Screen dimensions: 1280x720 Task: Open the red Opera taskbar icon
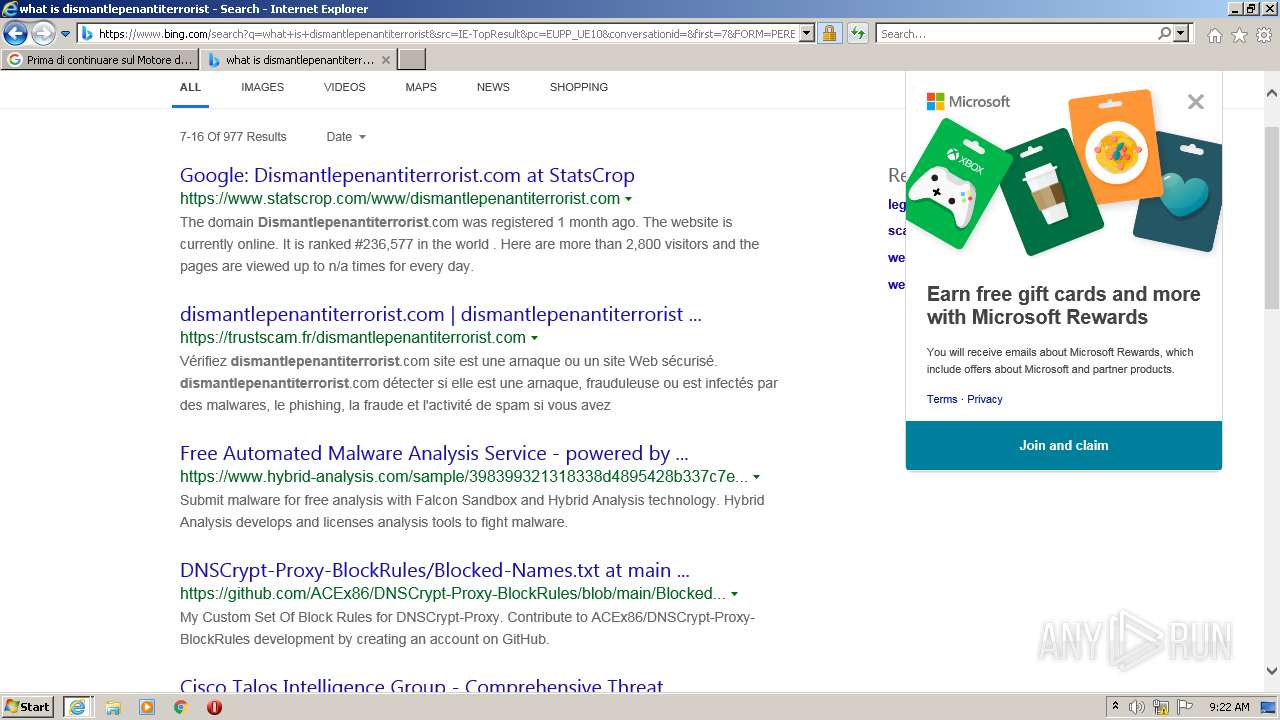coord(214,707)
